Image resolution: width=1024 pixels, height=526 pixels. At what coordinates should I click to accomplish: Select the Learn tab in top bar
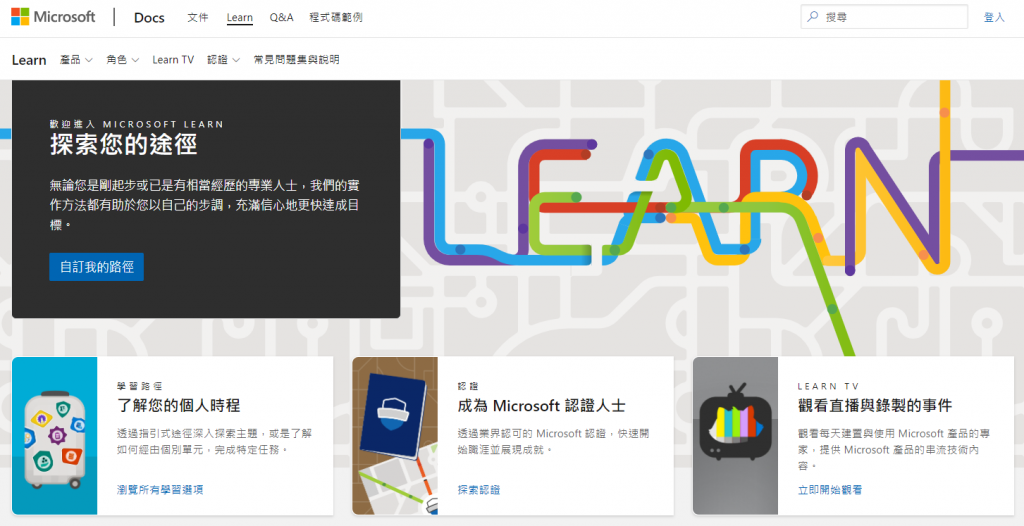pos(240,18)
